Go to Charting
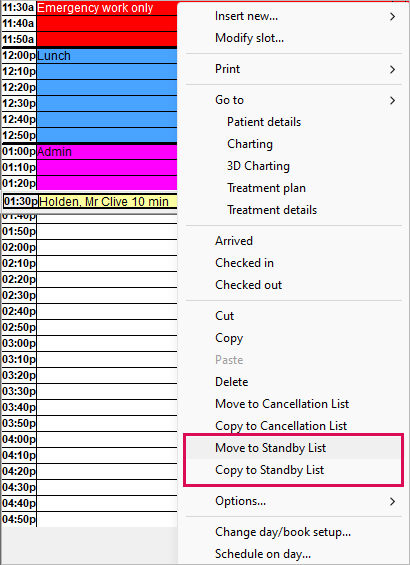This screenshot has width=410, height=565. [250, 144]
